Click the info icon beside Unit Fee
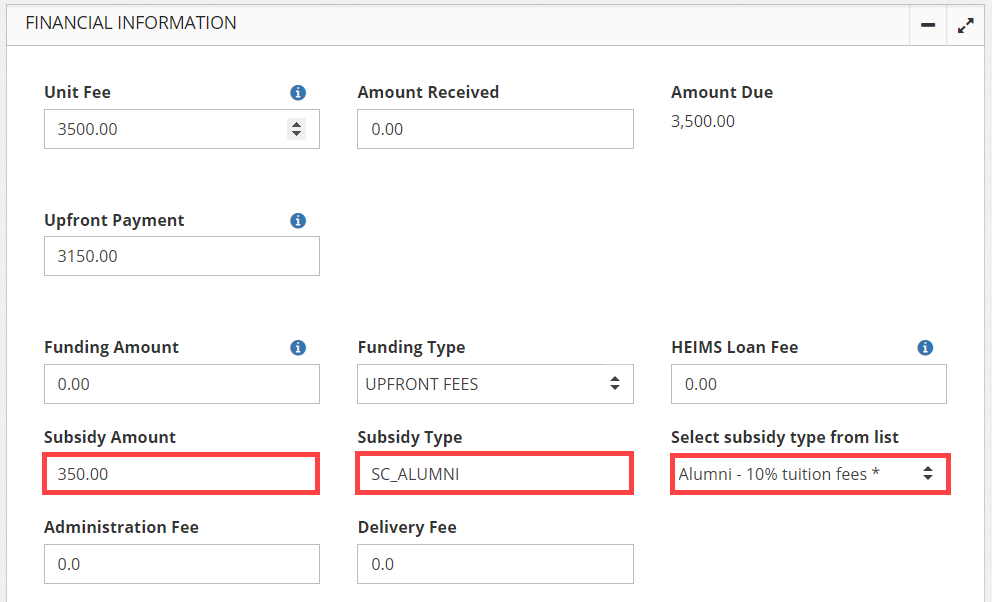 tap(297, 93)
